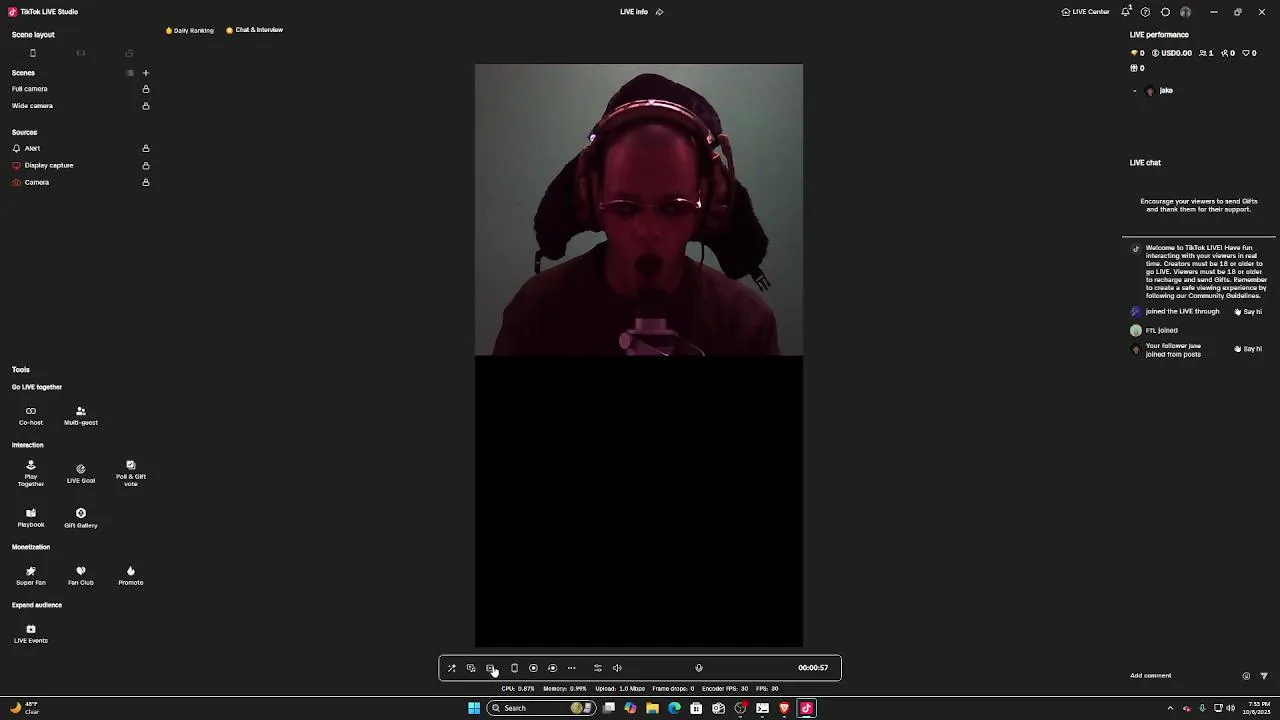Open the LIVE Center
This screenshot has height=720, width=1280.
tap(1085, 12)
